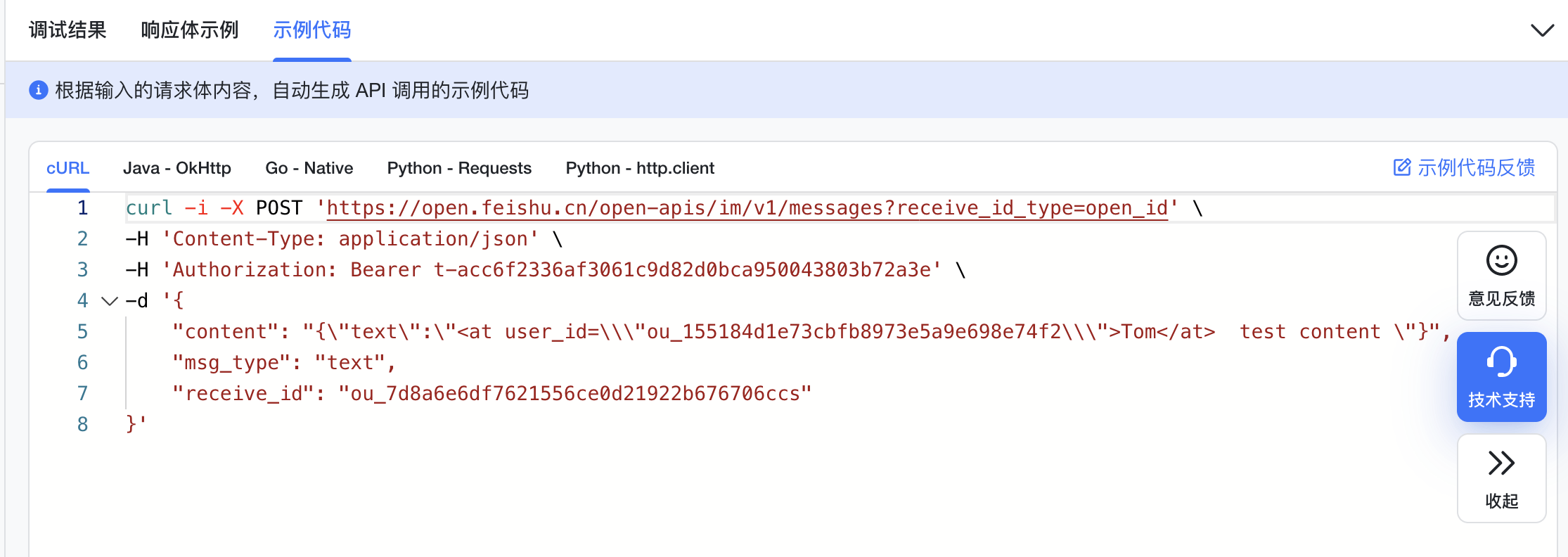Select the cURL code tab
1568x557 pixels.
pyautogui.click(x=68, y=168)
